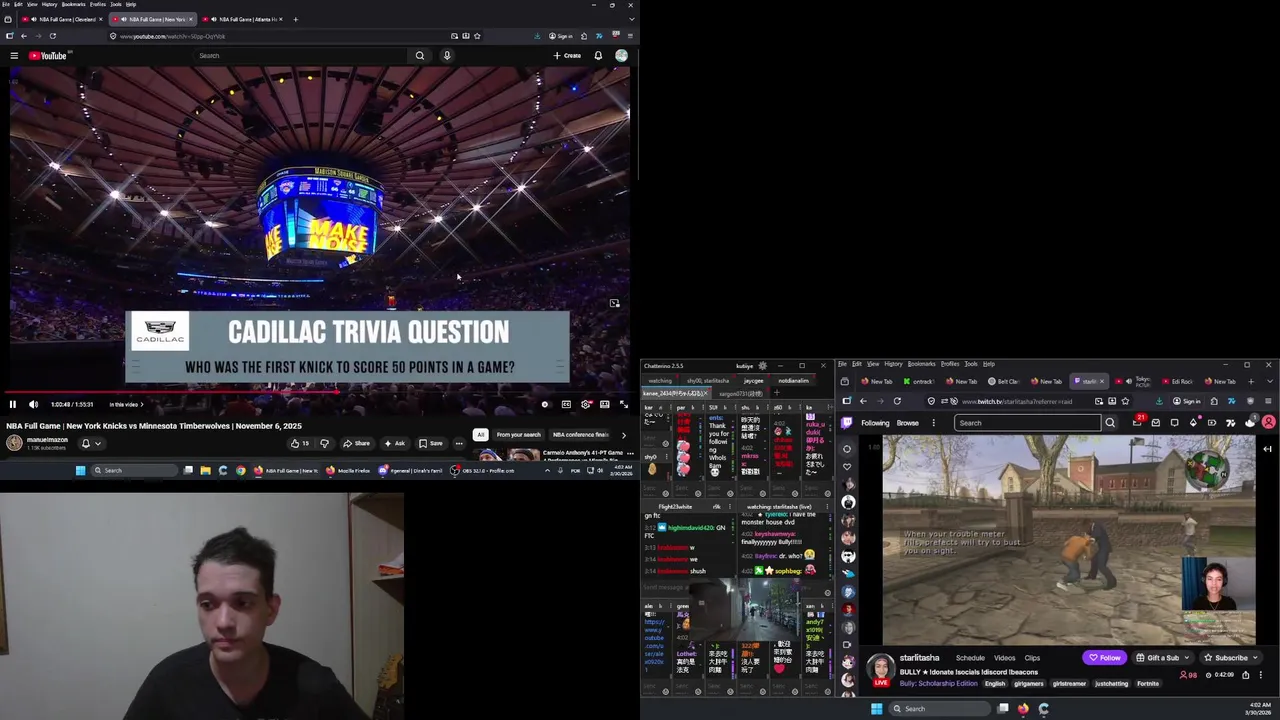Like the Knicks vs Timberwolves video
This screenshot has height=720, width=1280.
(299, 443)
